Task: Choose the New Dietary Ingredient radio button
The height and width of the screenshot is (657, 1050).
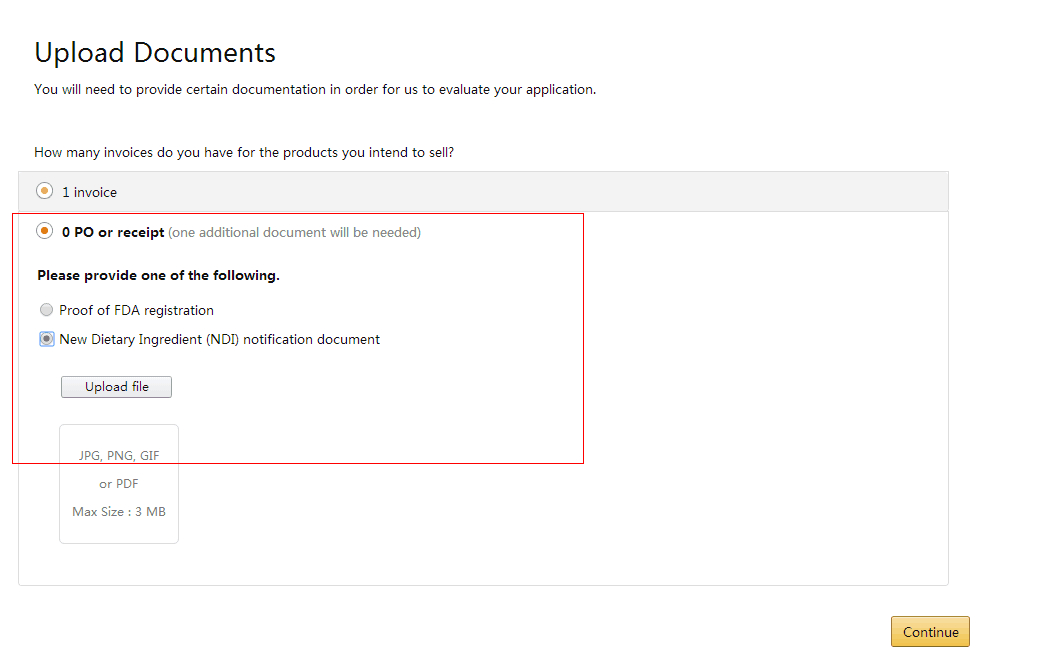Action: [x=47, y=339]
